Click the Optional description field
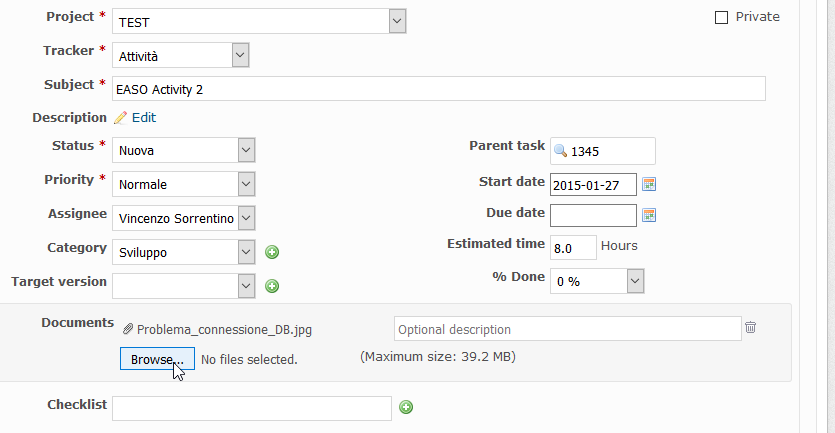The width and height of the screenshot is (835, 433). (568, 329)
